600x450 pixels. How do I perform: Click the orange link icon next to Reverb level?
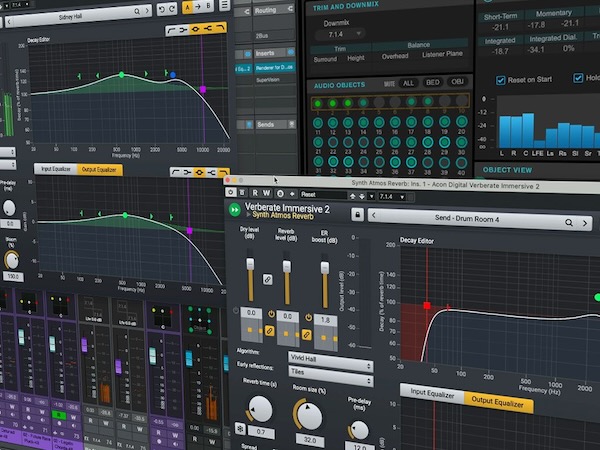point(269,331)
